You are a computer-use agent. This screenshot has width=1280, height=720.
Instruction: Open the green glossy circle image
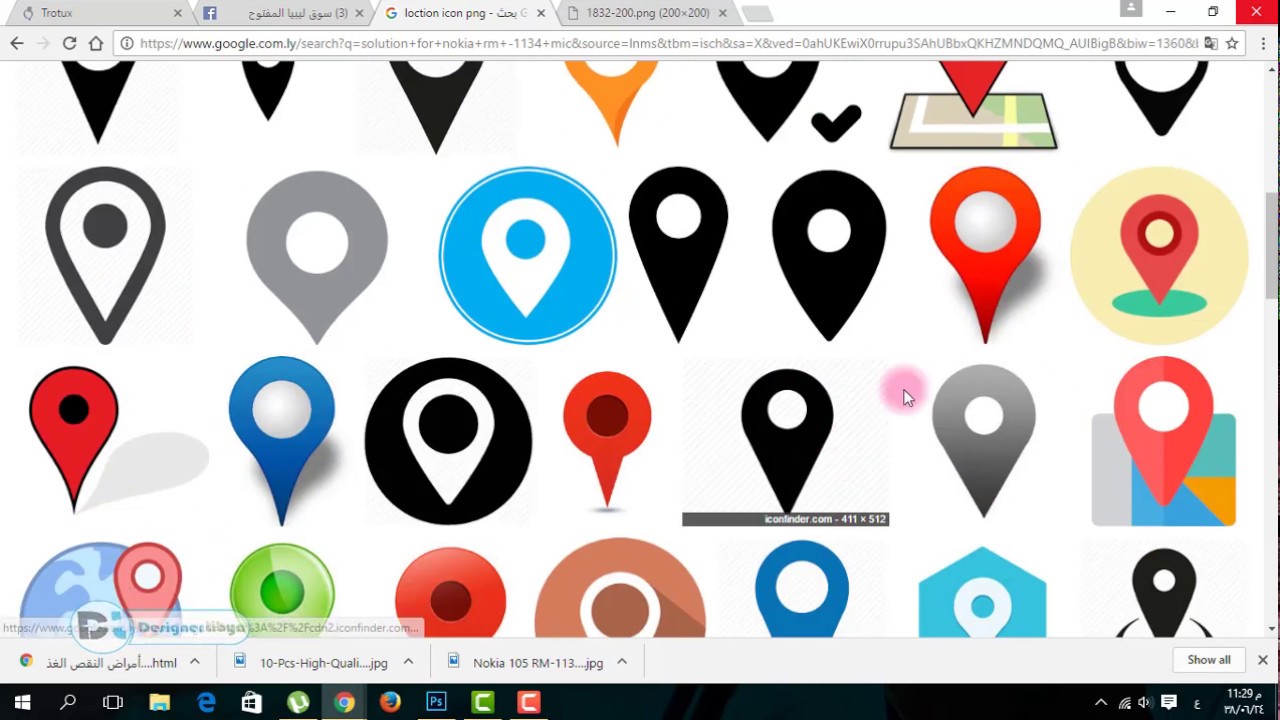(282, 590)
